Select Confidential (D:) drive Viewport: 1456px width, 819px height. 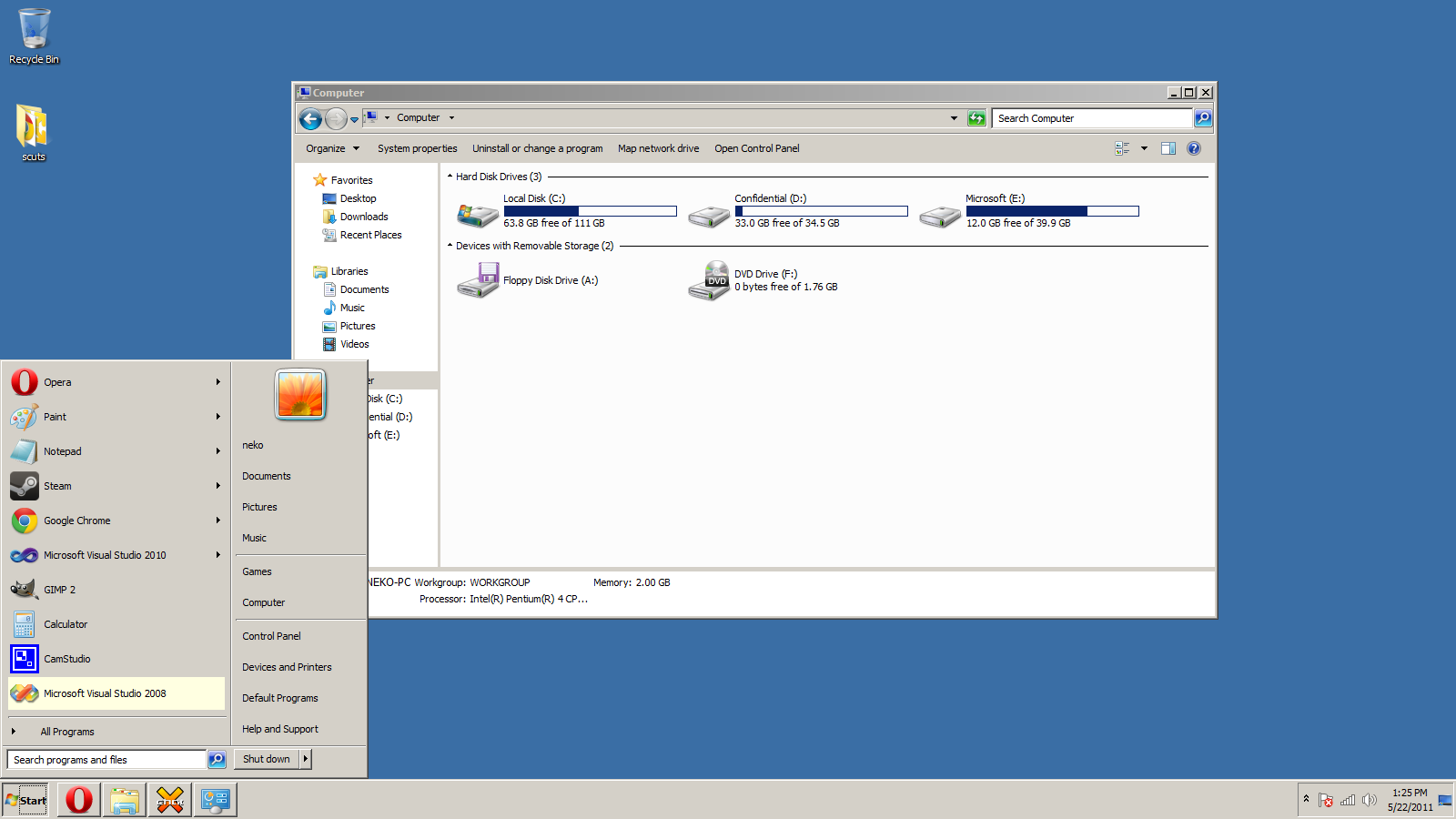[x=797, y=211]
